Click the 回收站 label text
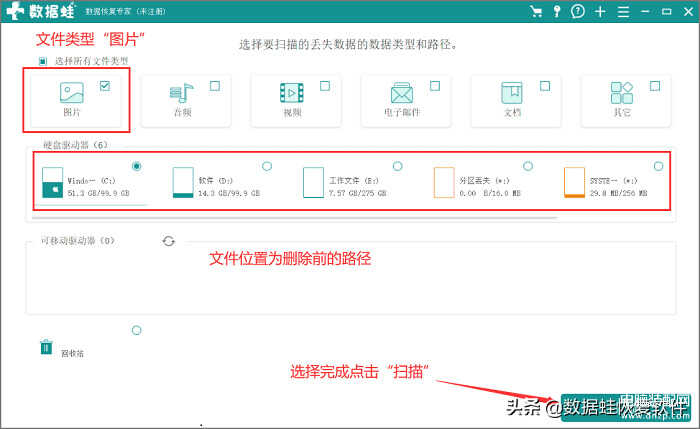 (x=72, y=354)
